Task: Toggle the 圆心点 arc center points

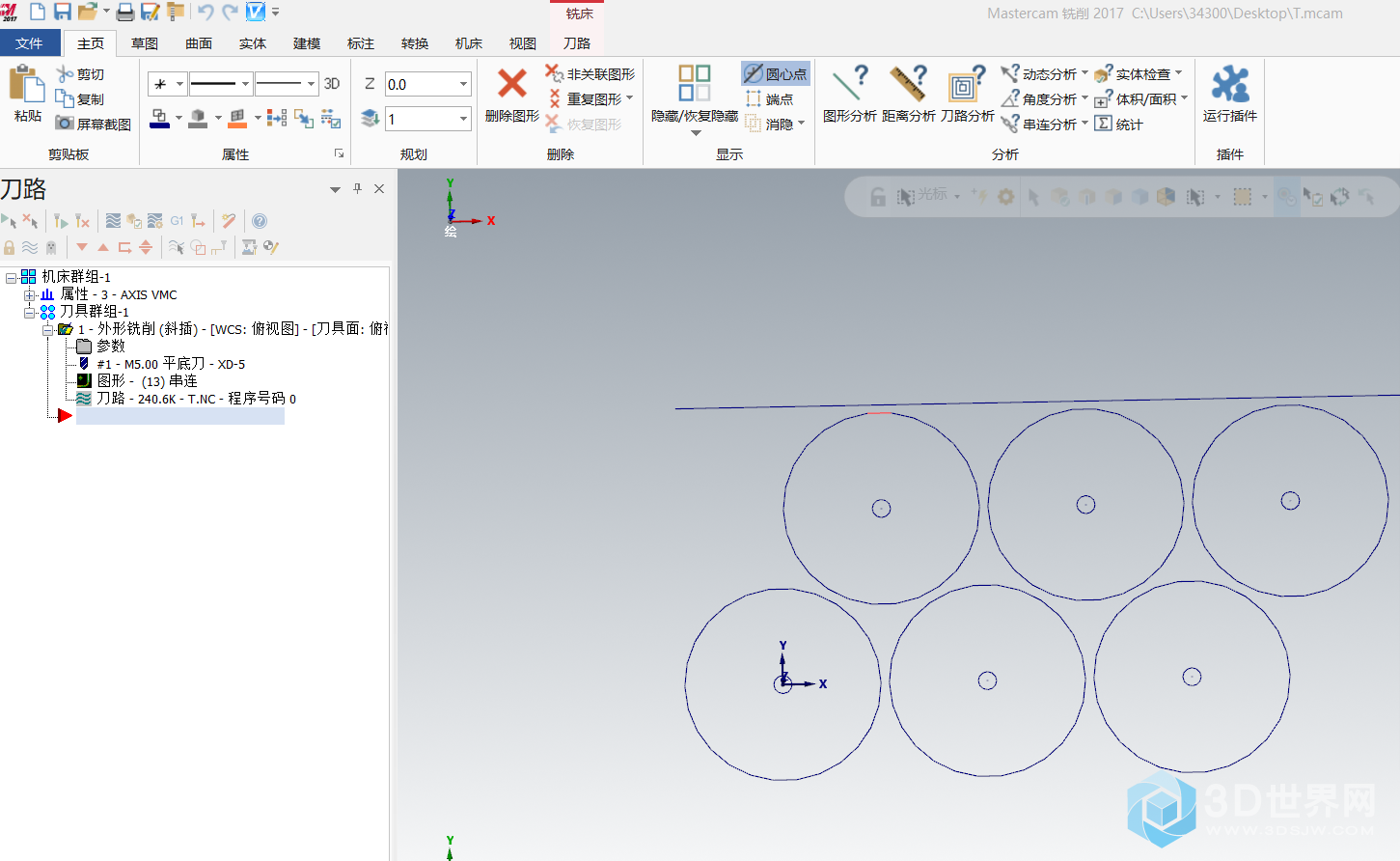Action: [x=776, y=73]
